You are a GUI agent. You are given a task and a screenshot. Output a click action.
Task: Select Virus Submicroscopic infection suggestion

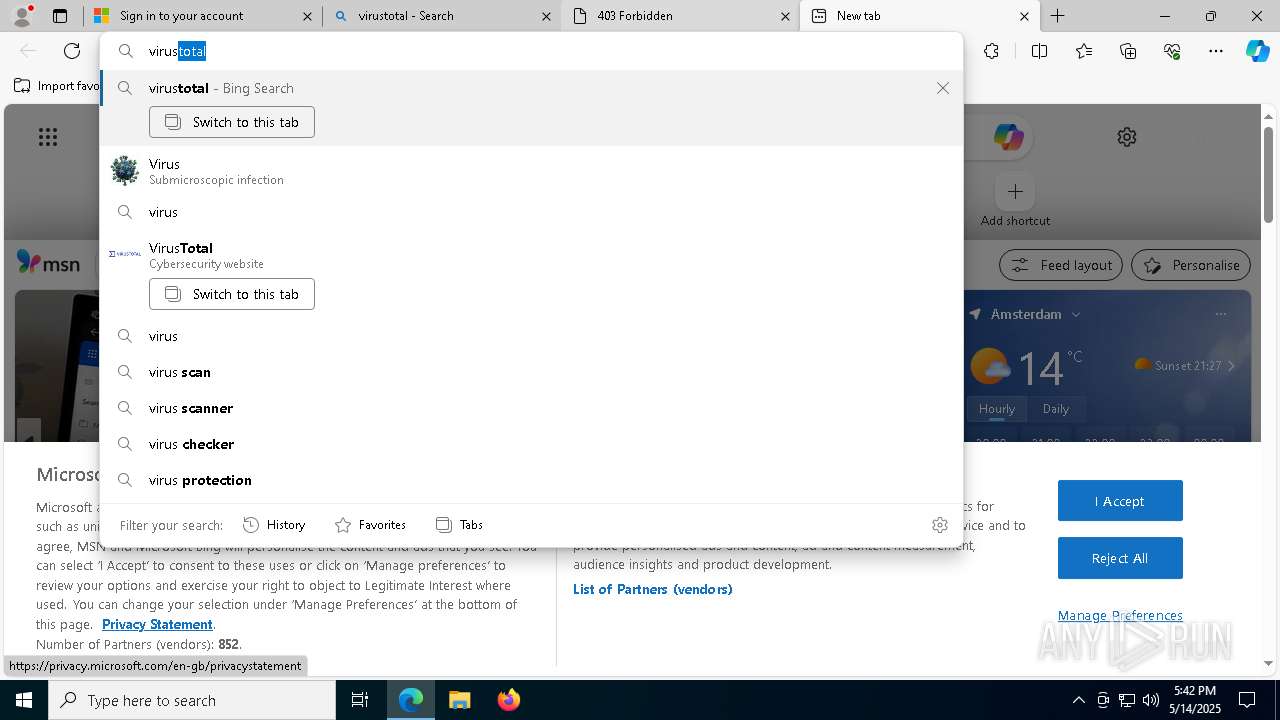pyautogui.click(x=532, y=171)
